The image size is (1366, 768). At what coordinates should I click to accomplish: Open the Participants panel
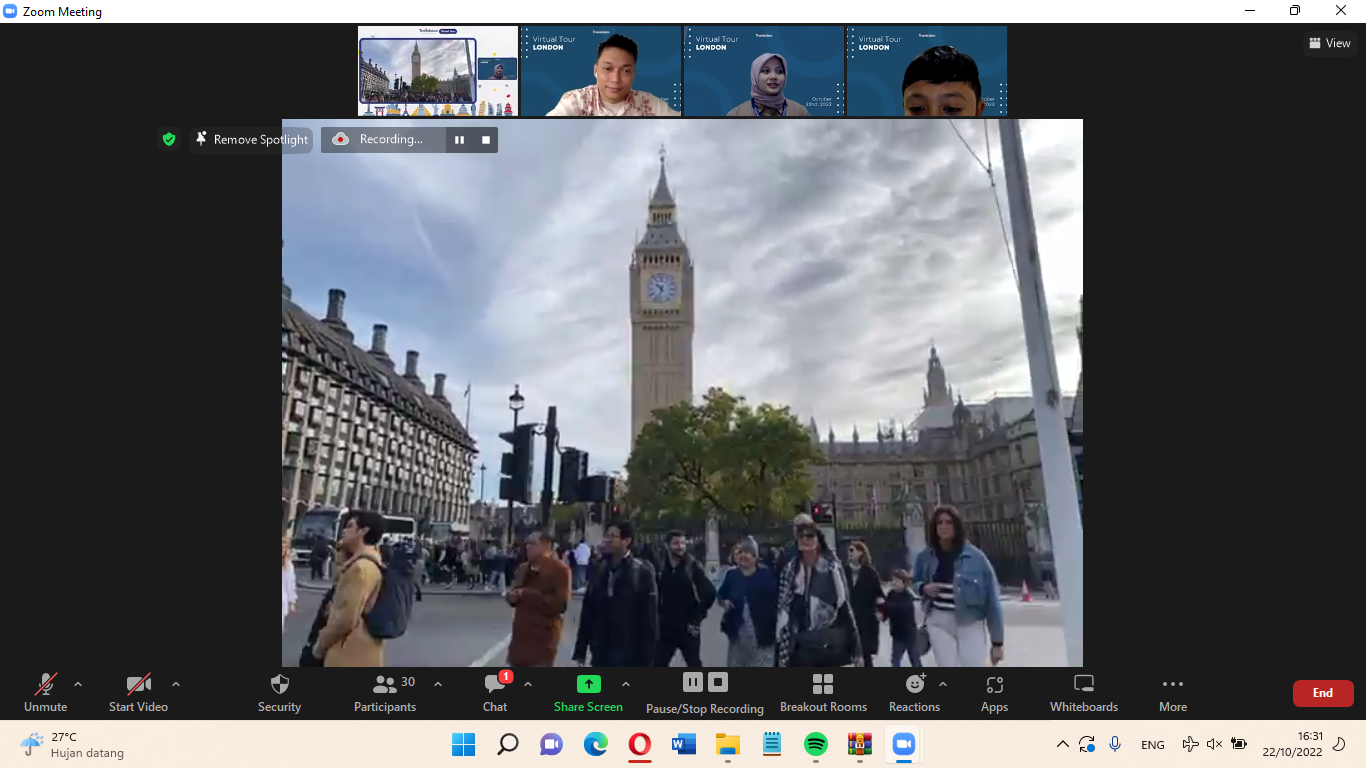tap(385, 693)
